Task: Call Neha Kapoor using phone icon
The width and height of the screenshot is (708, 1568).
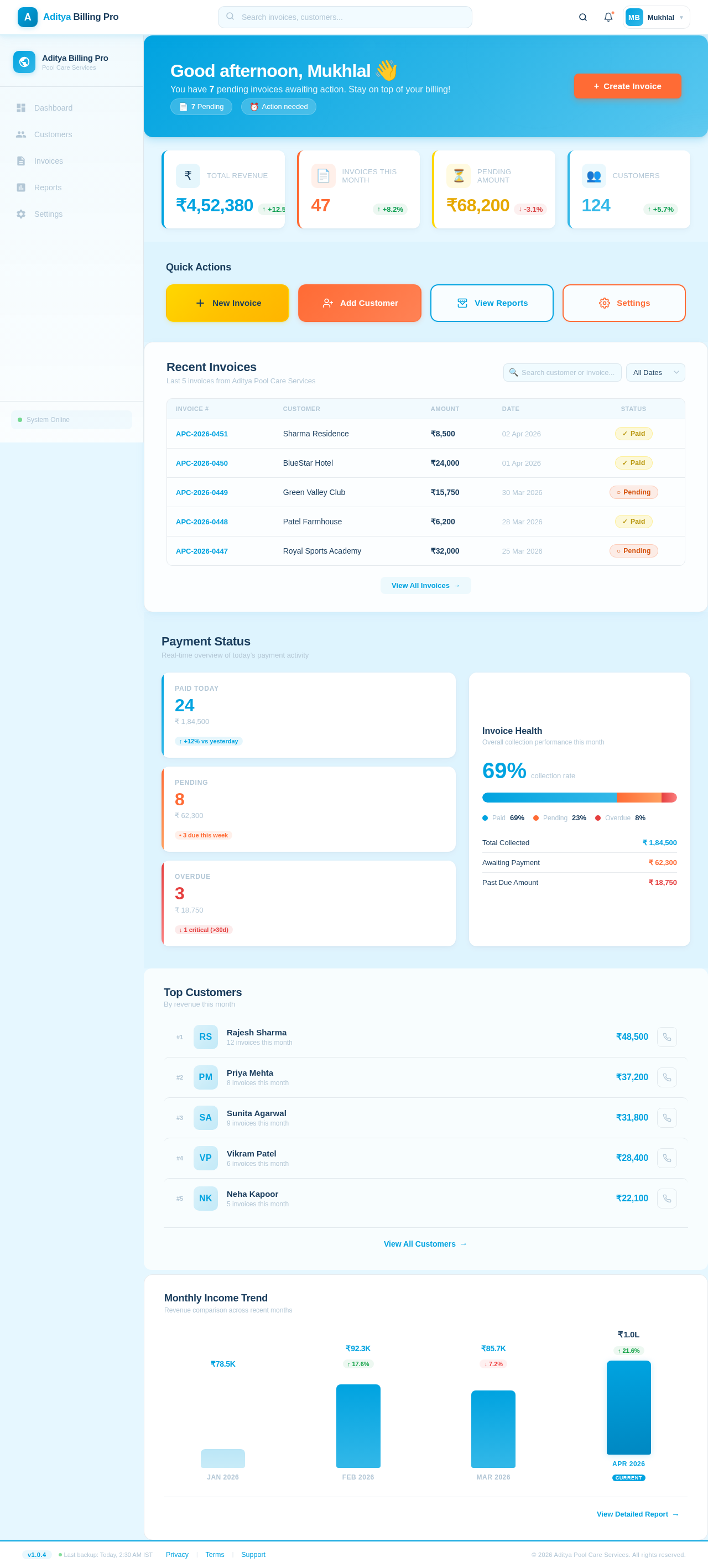Action: pos(667,1199)
